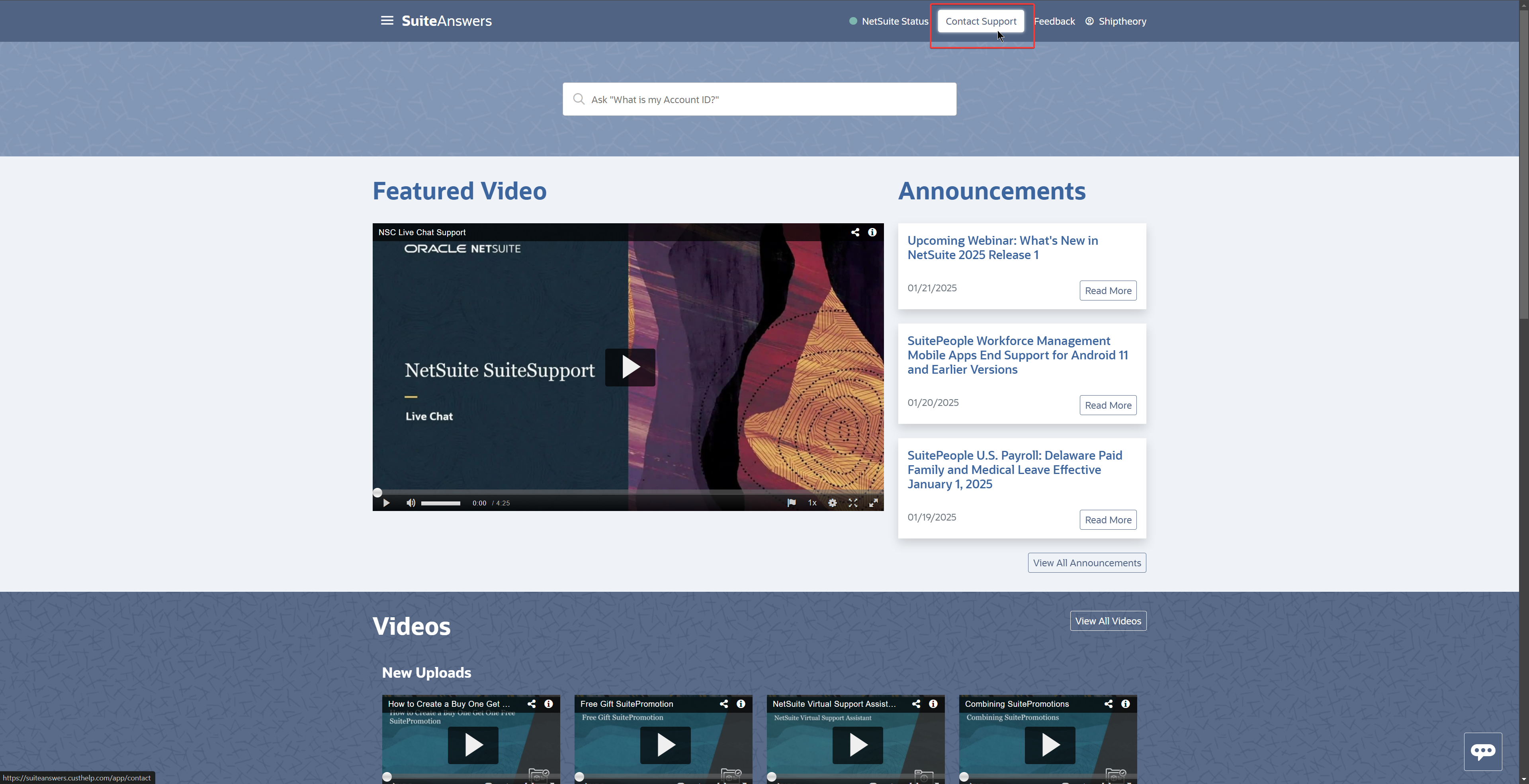The height and width of the screenshot is (784, 1529).
Task: Click the Contact Support button
Action: coord(981,21)
